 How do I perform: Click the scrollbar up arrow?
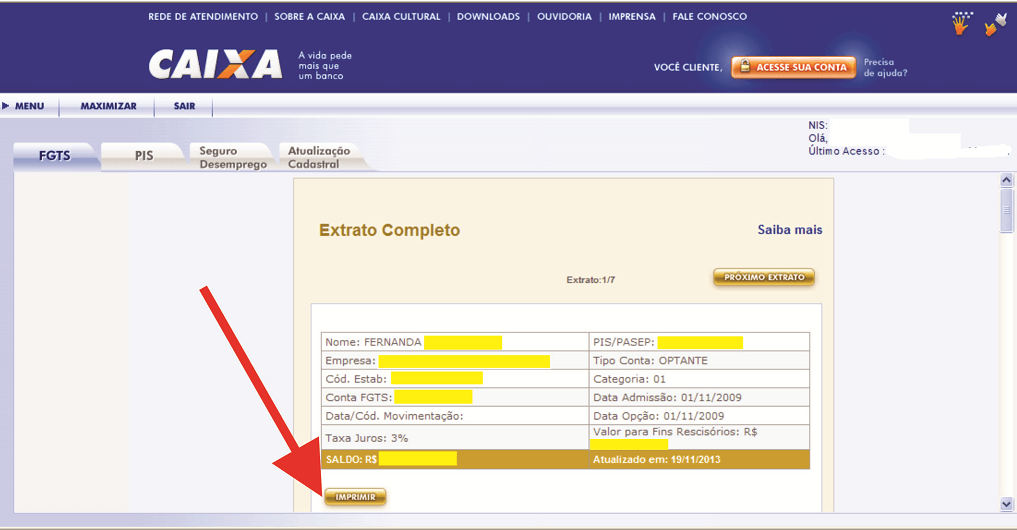pos(1006,180)
